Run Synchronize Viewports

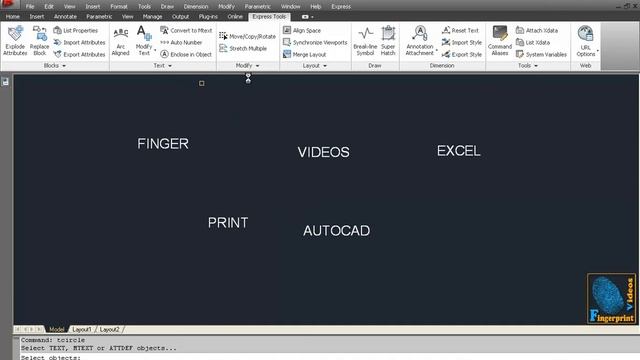point(315,42)
